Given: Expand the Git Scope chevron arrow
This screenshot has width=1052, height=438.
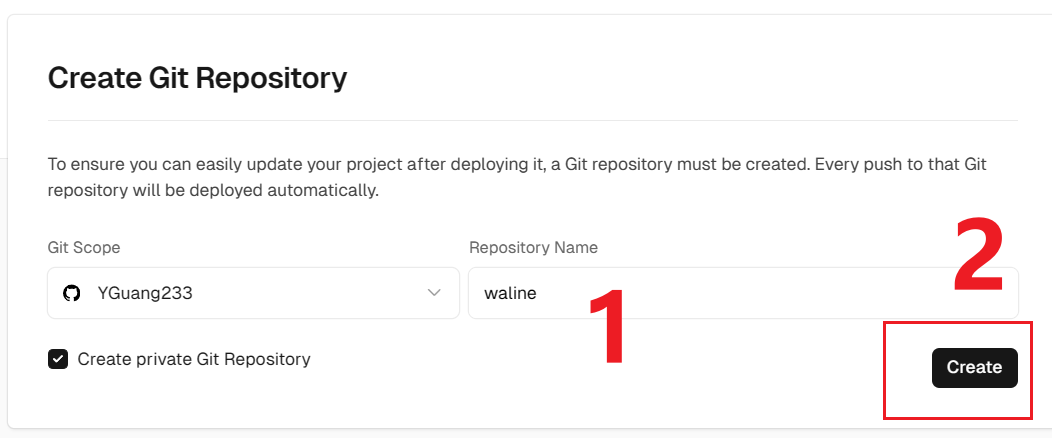Looking at the screenshot, I should tap(434, 293).
